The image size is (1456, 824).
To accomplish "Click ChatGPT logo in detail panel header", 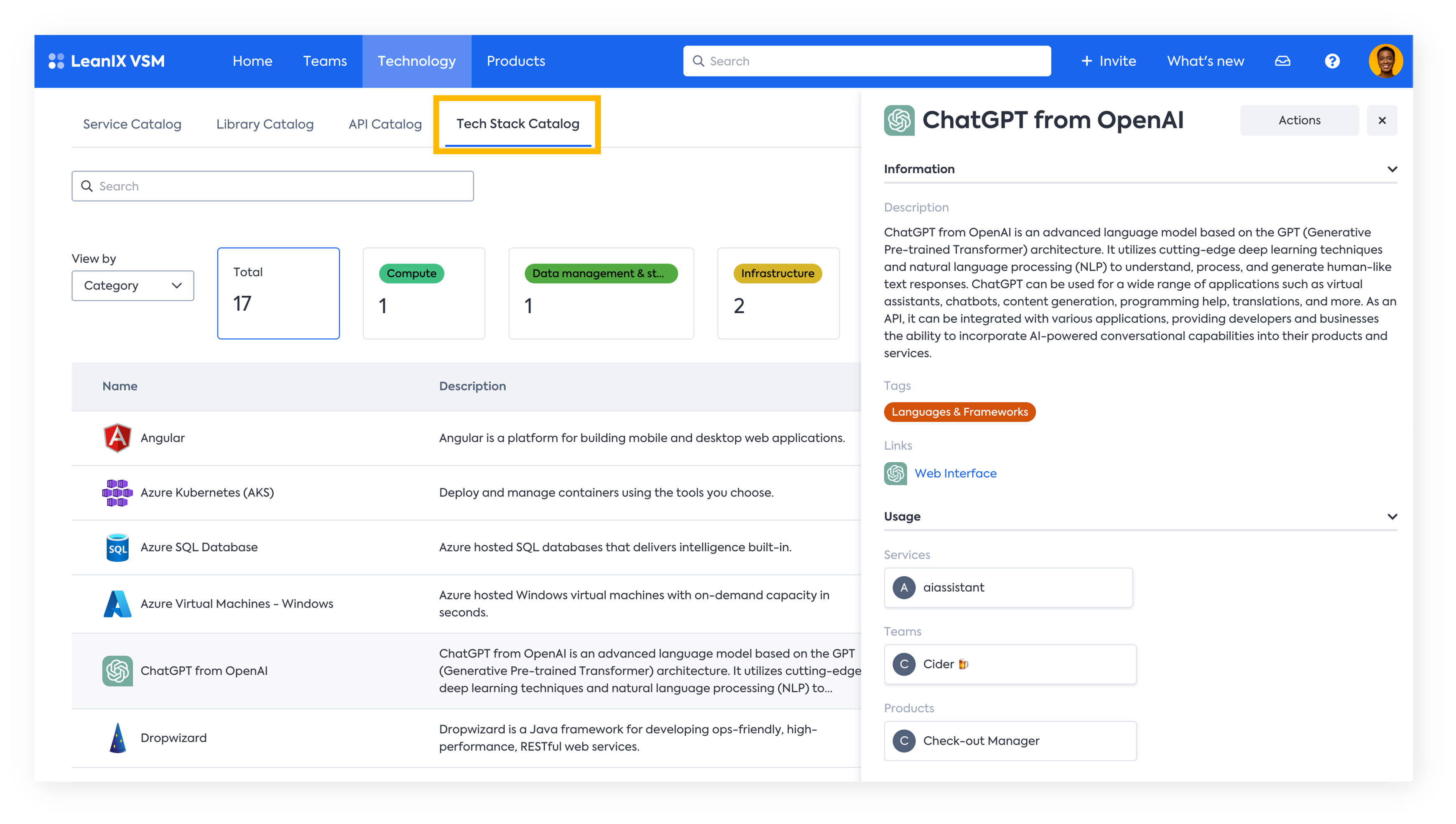I will 899,120.
